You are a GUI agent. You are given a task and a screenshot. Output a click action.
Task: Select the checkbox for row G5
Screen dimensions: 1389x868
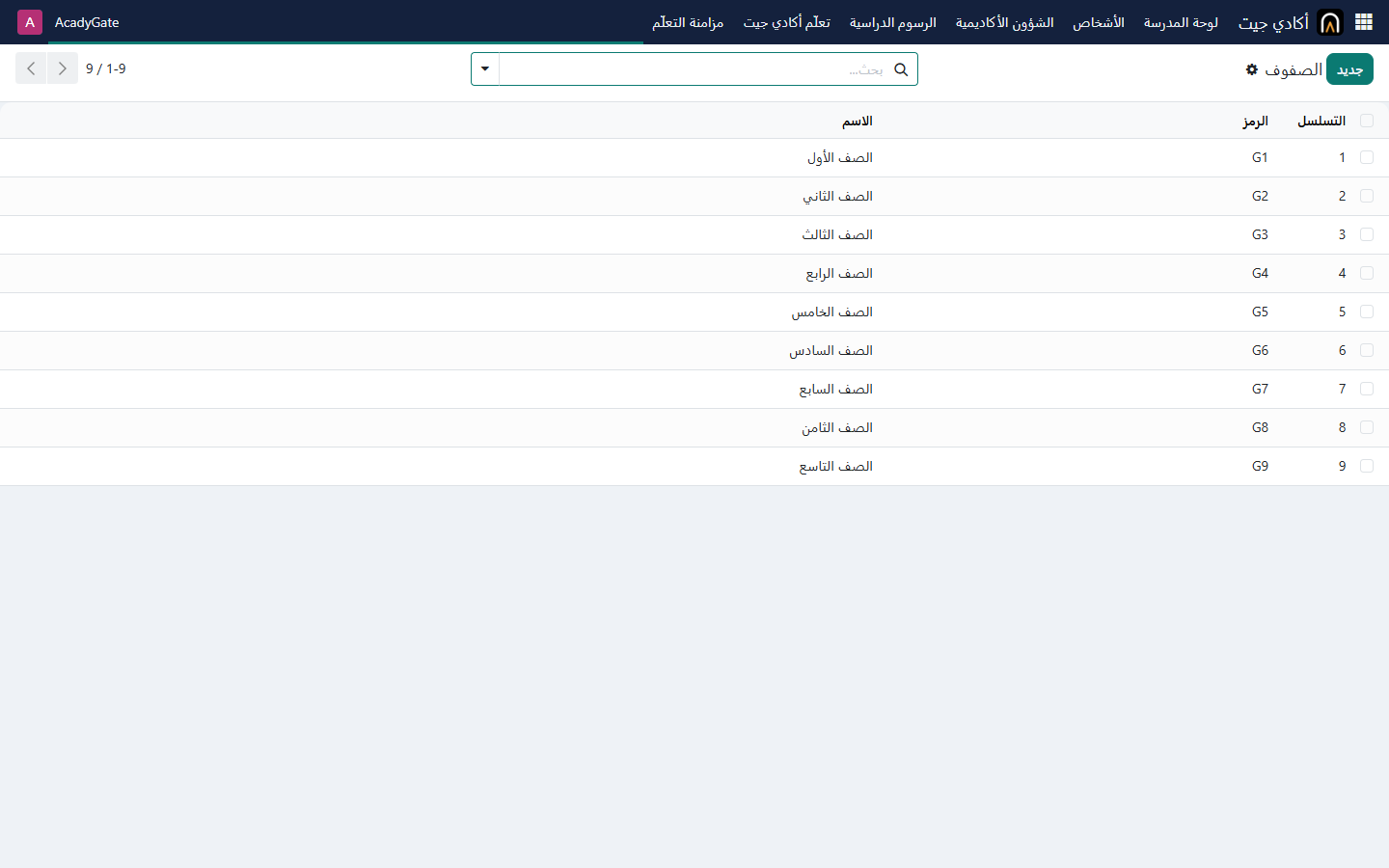(1367, 312)
